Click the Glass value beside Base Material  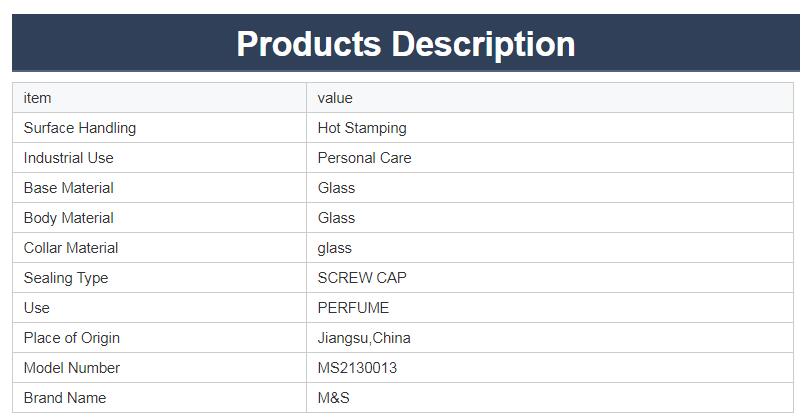click(x=336, y=188)
